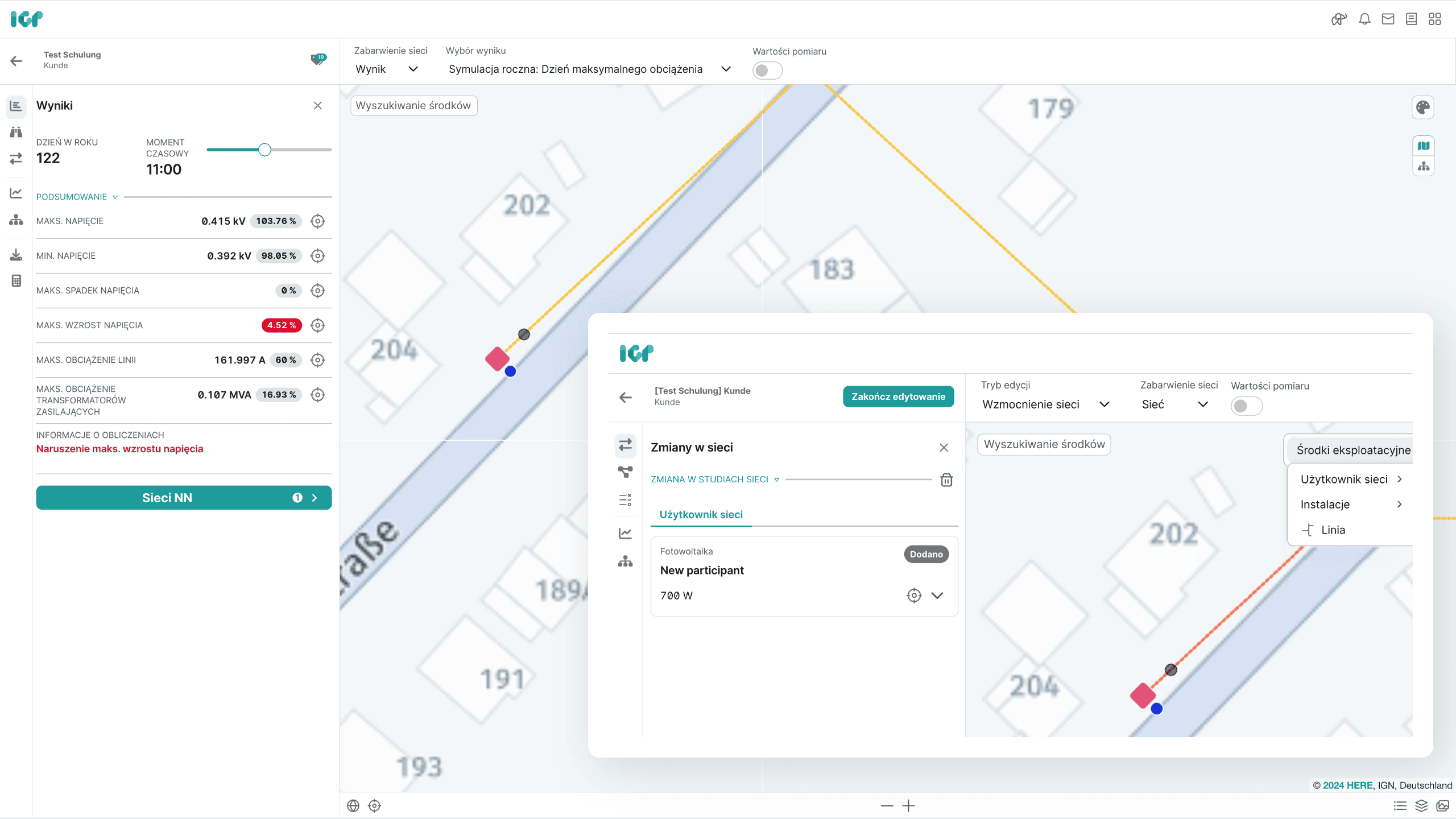The height and width of the screenshot is (819, 1456).
Task: Open the download icon in left sidebar
Action: coord(16,254)
